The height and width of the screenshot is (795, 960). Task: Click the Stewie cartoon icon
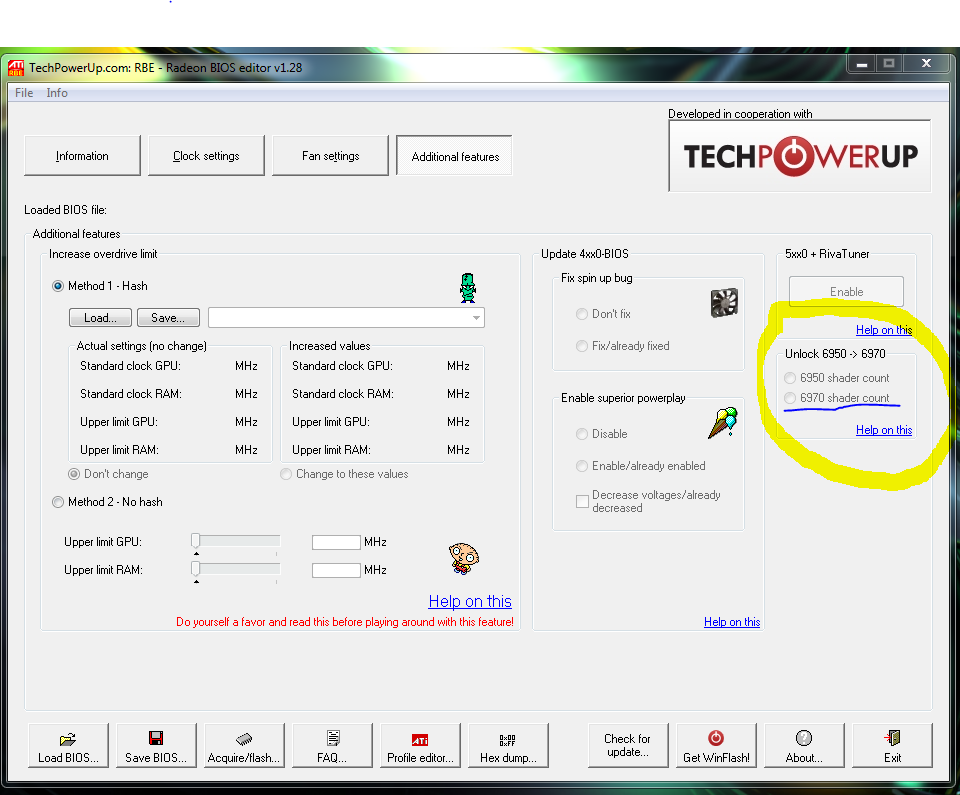(x=463, y=558)
